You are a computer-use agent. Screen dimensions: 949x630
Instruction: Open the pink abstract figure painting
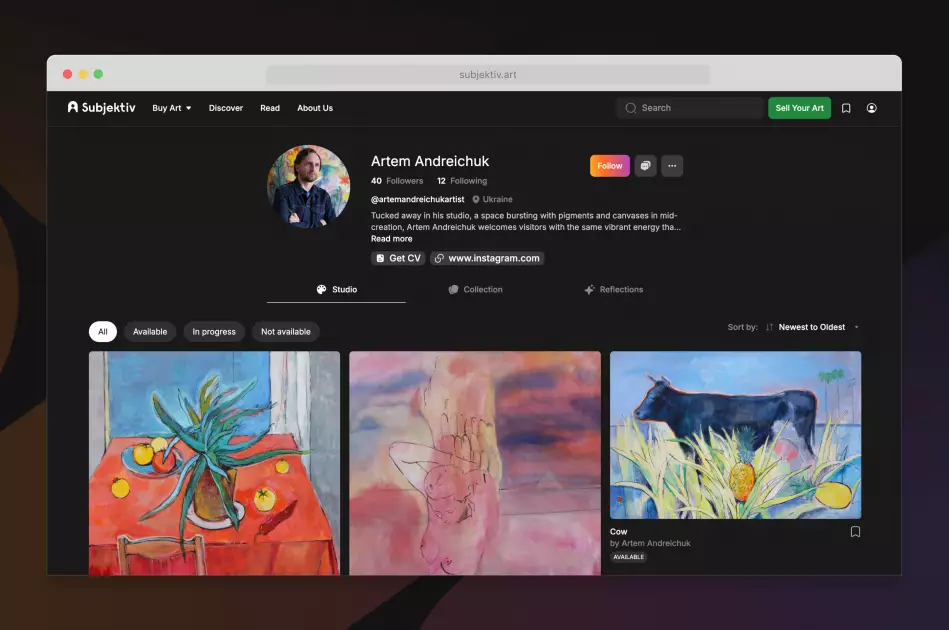475,463
